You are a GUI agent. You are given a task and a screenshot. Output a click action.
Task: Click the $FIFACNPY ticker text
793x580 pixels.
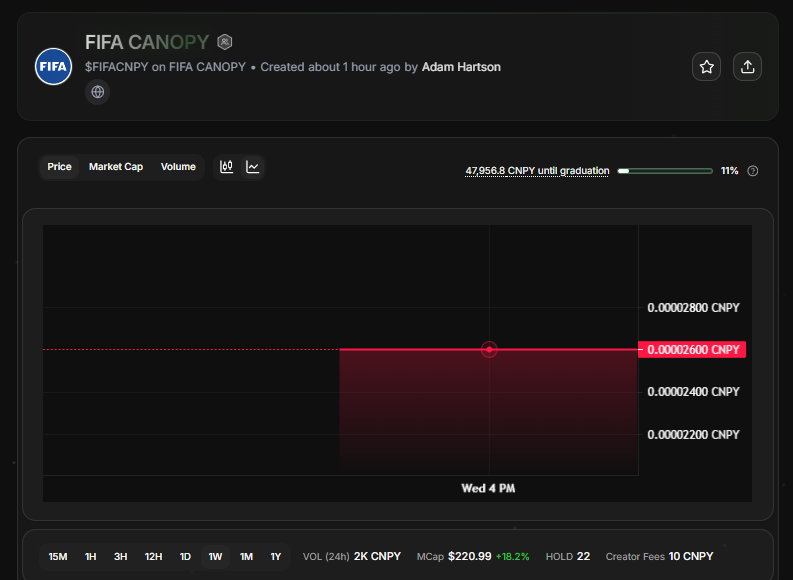click(x=117, y=67)
